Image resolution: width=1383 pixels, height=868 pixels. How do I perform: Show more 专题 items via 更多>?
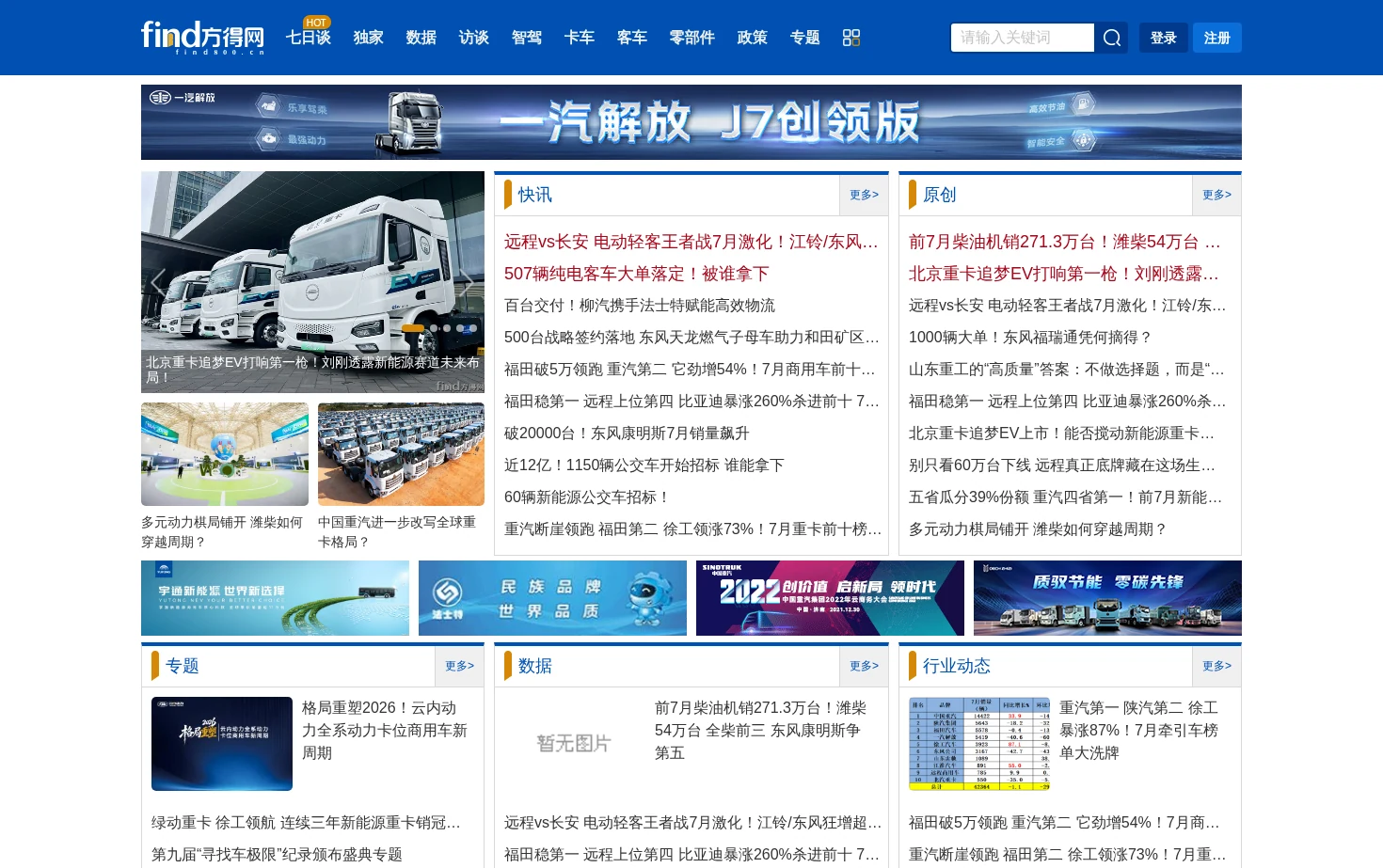(459, 666)
